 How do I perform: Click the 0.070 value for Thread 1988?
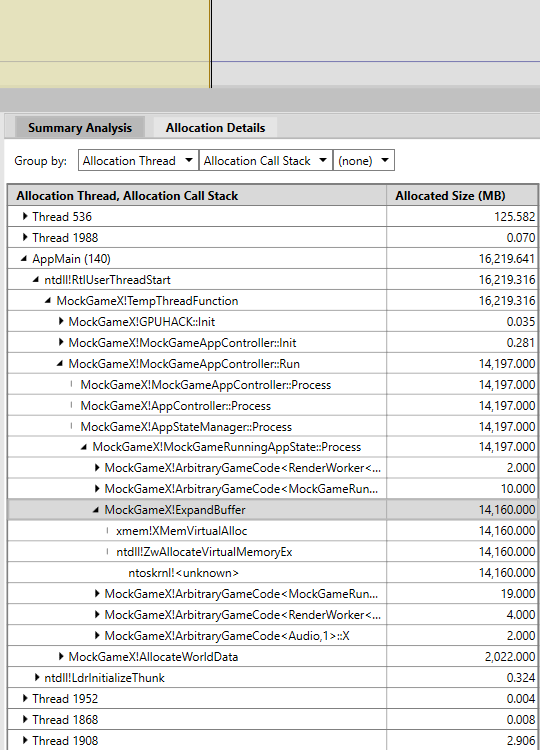(520, 238)
